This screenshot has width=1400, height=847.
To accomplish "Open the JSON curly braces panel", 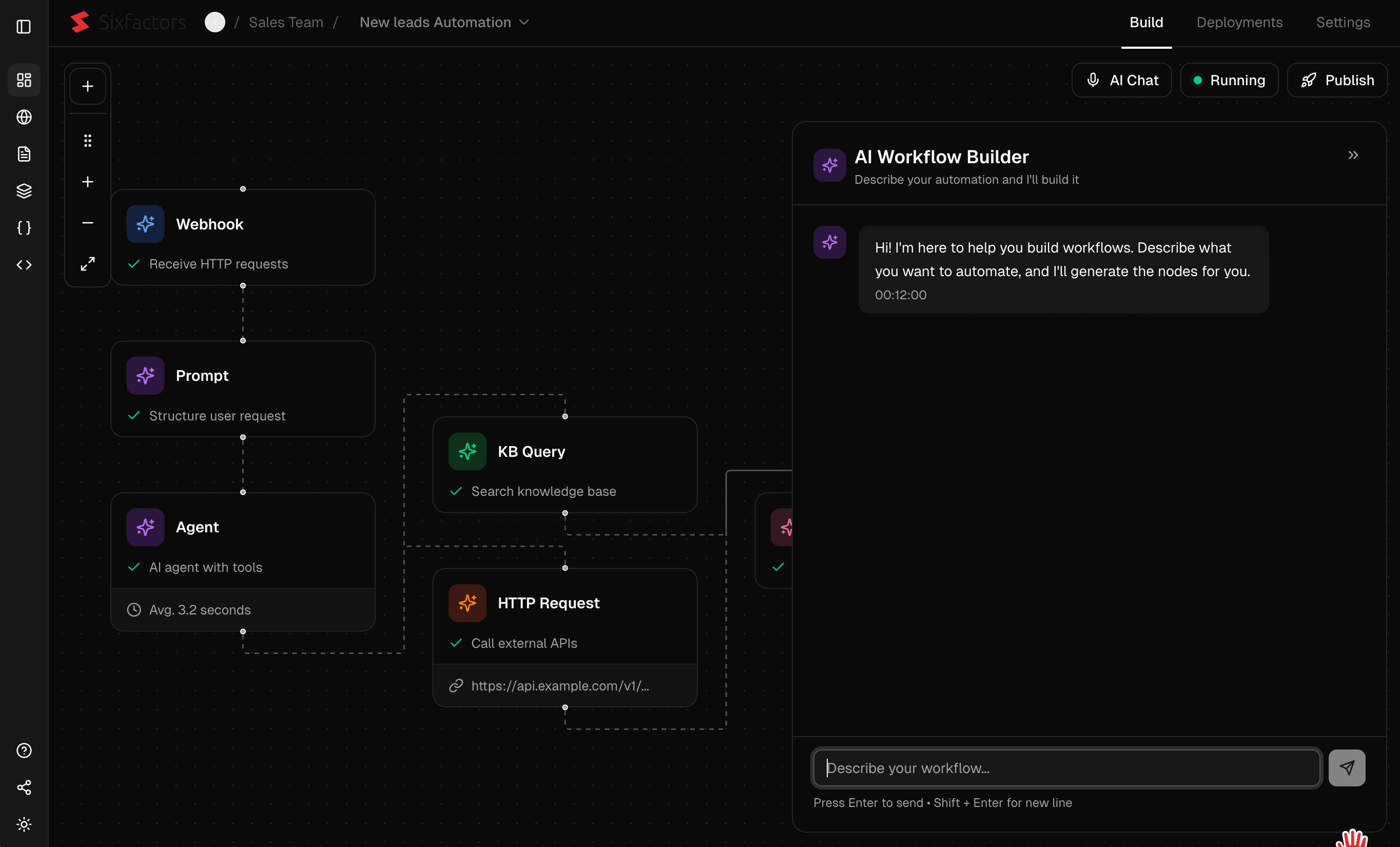I will (x=24, y=227).
